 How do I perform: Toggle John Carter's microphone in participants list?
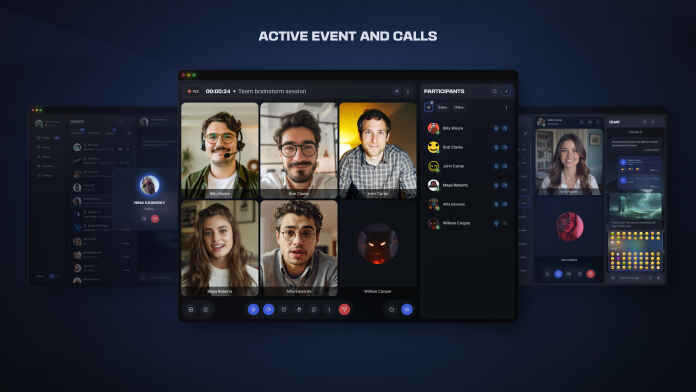tap(496, 166)
